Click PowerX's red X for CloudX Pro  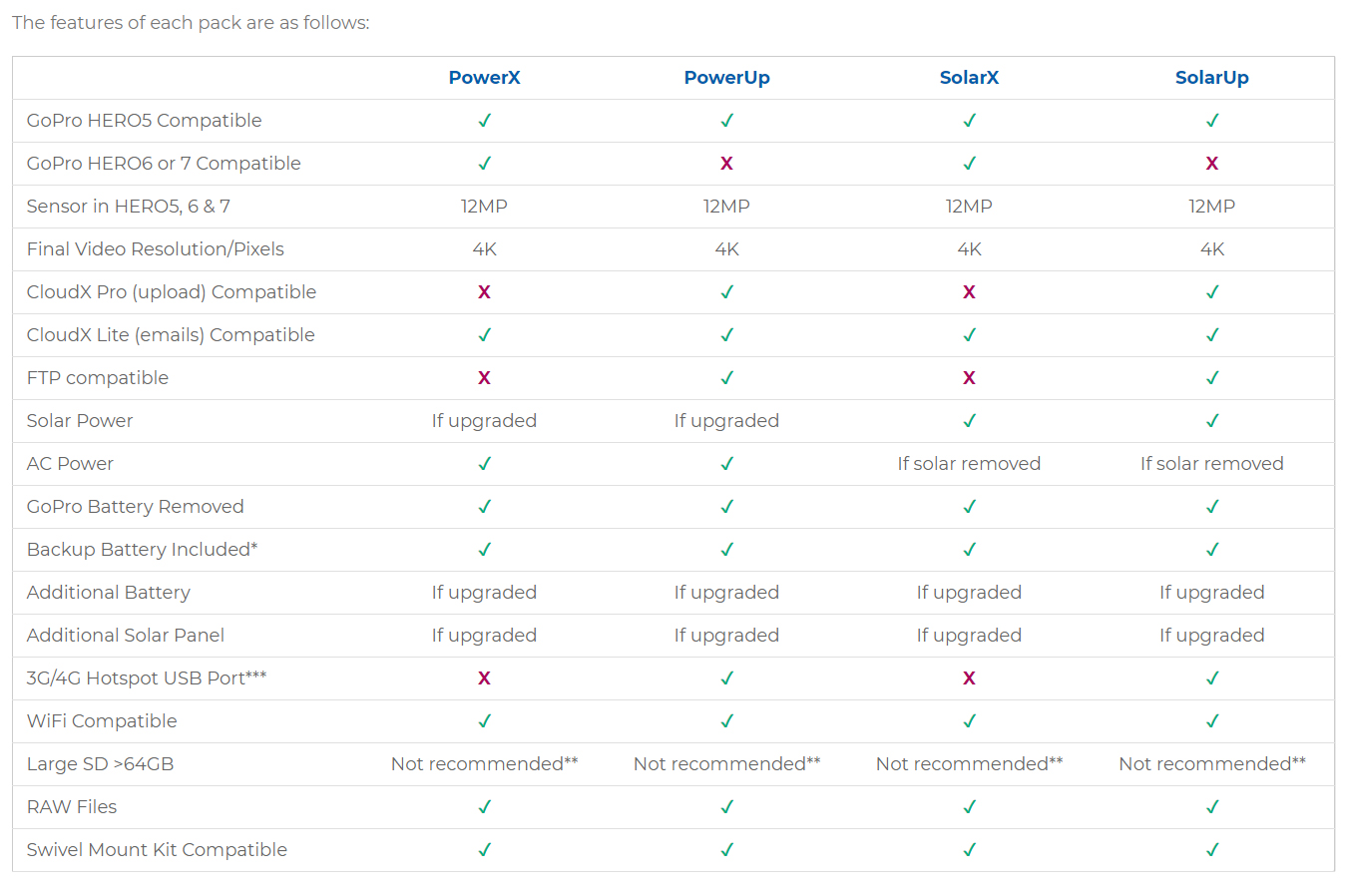click(x=484, y=292)
